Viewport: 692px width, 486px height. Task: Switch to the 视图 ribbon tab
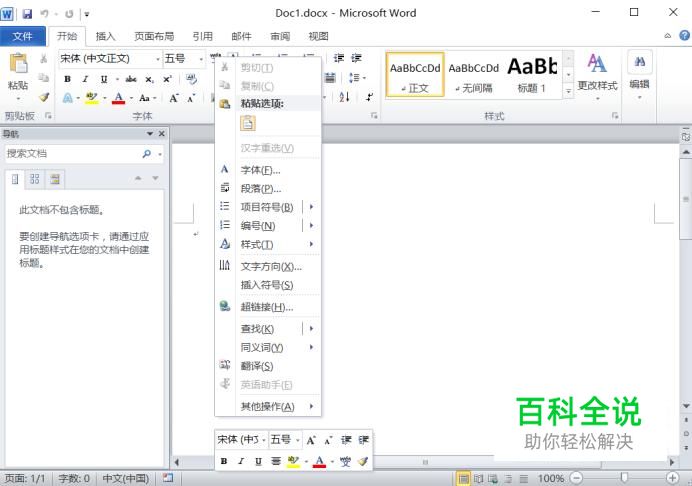pos(318,36)
